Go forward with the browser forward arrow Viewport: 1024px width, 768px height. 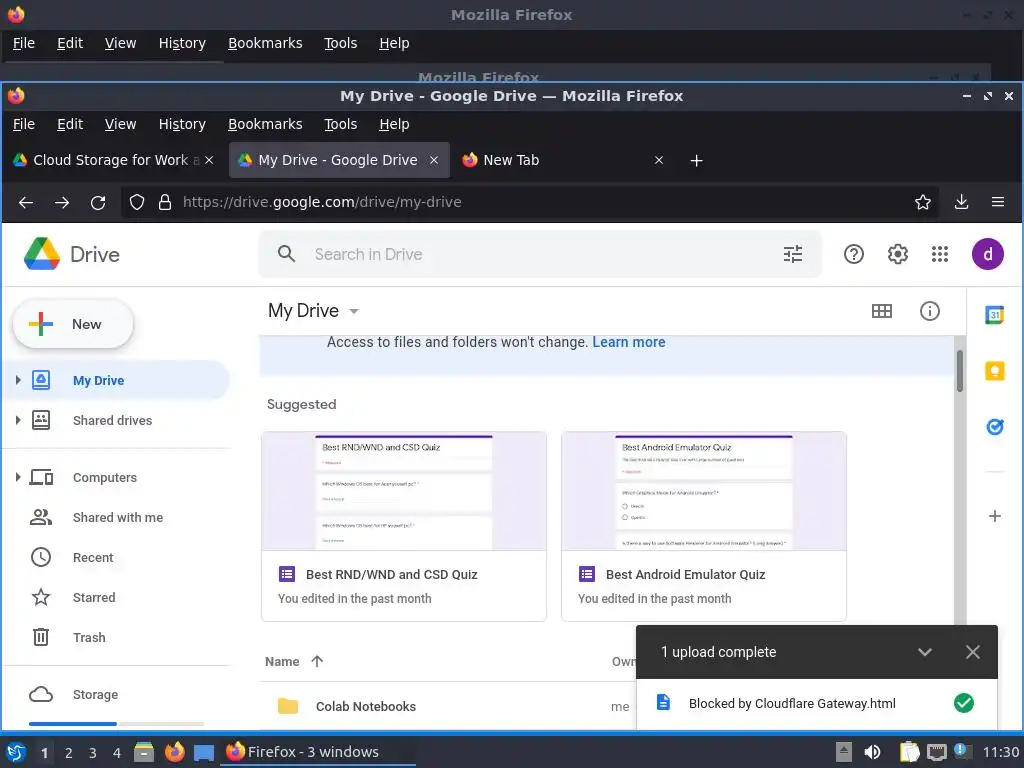pos(62,202)
